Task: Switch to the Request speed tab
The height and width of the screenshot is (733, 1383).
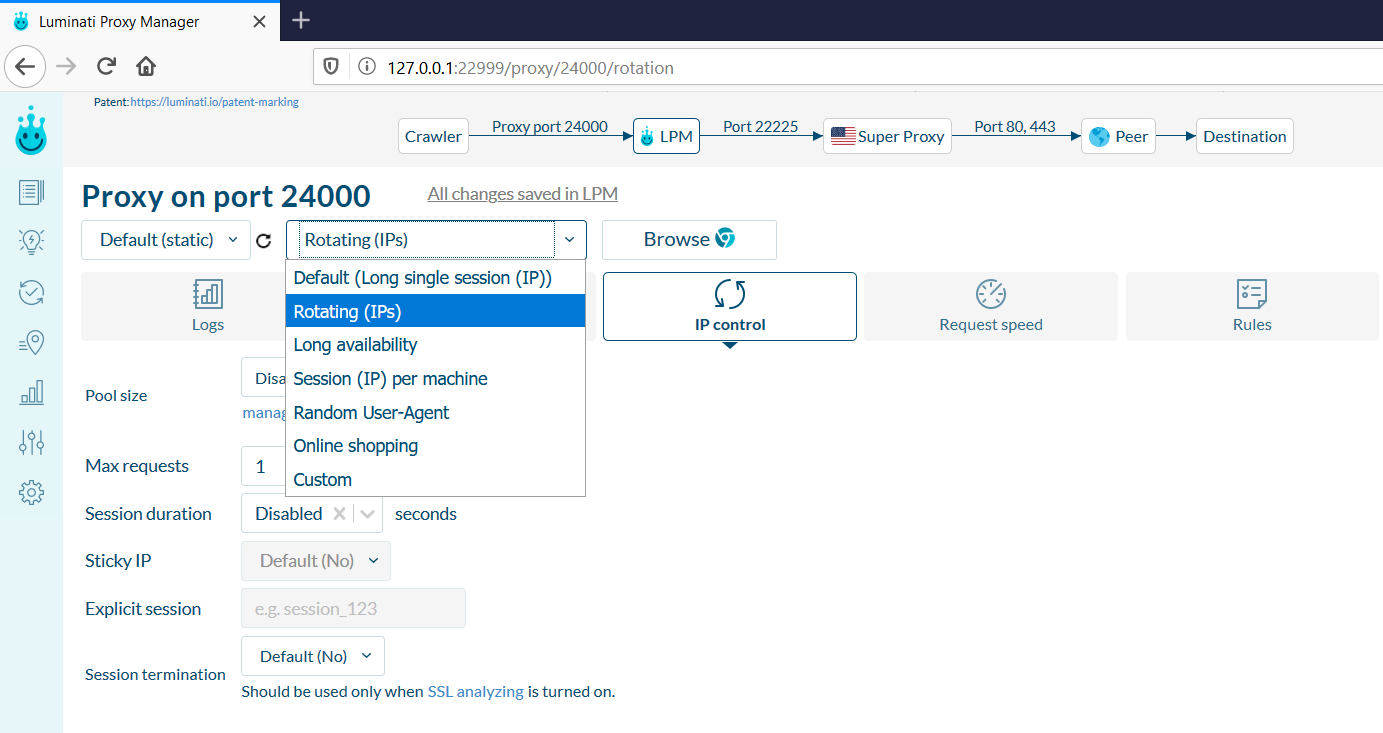Action: (991, 306)
